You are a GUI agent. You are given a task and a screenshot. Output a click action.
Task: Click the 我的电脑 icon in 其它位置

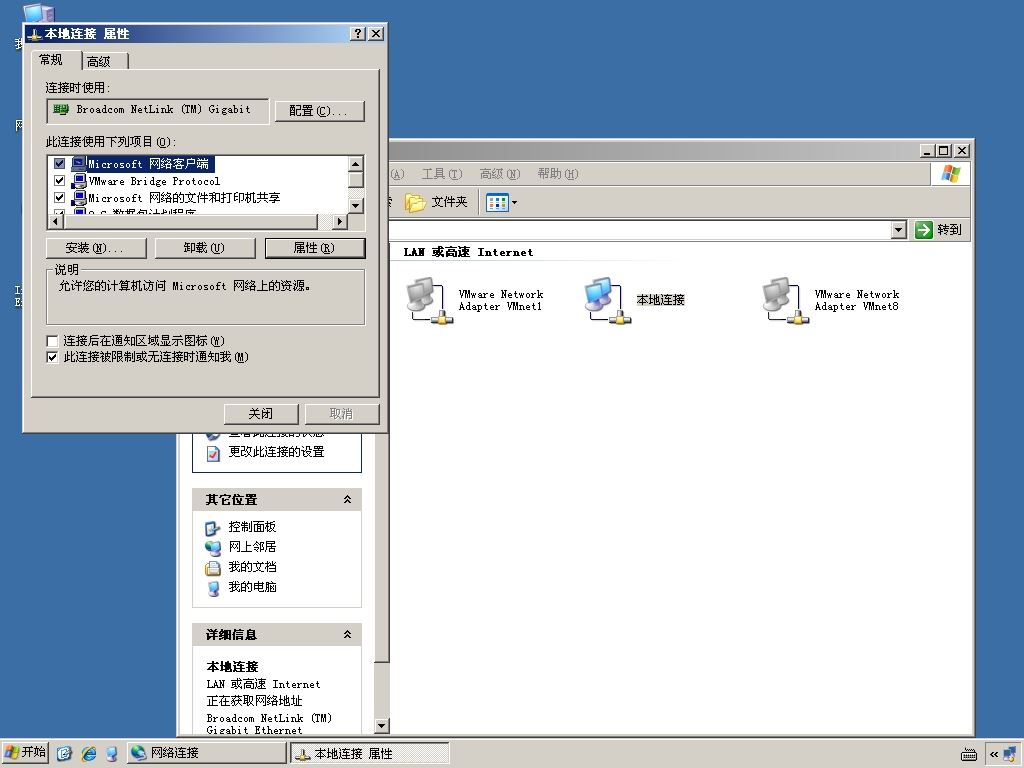(213, 588)
